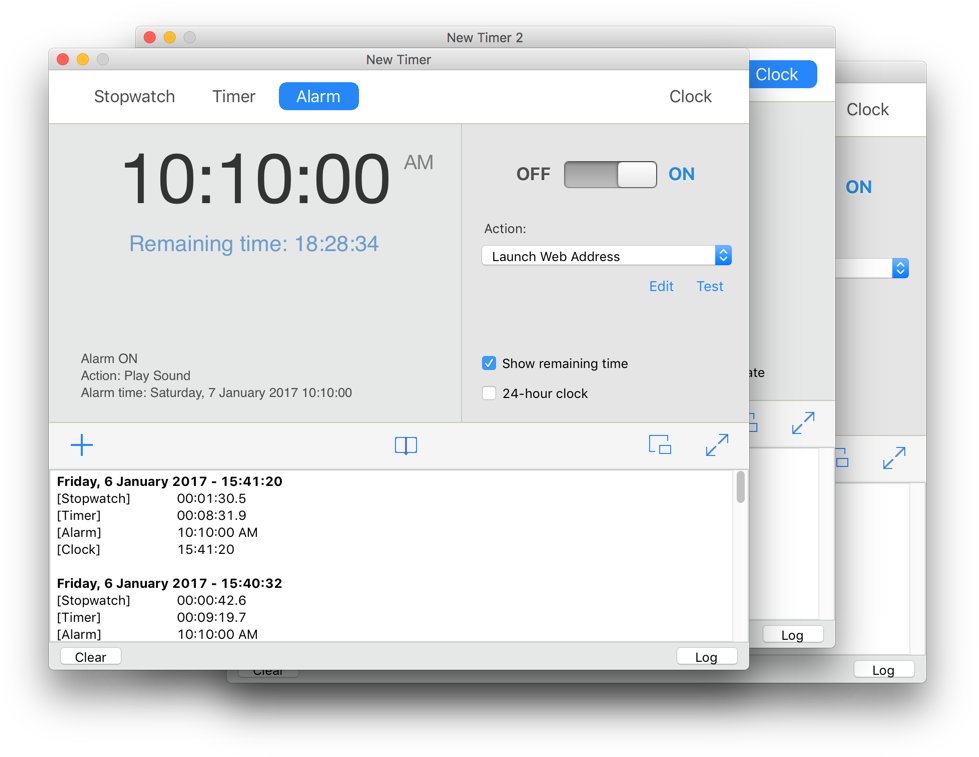Viewport: 979px width, 757px height.
Task: Close the New Timer 2 window with red button
Action: pos(150,37)
